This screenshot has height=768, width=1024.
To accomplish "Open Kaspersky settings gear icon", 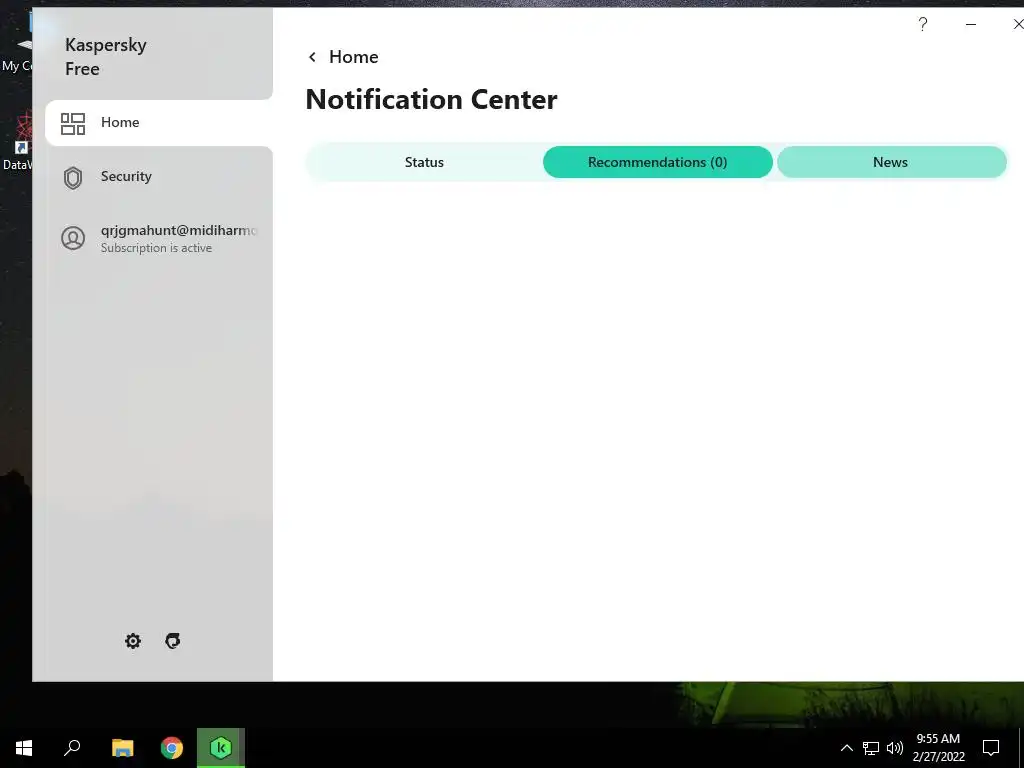I will point(133,641).
